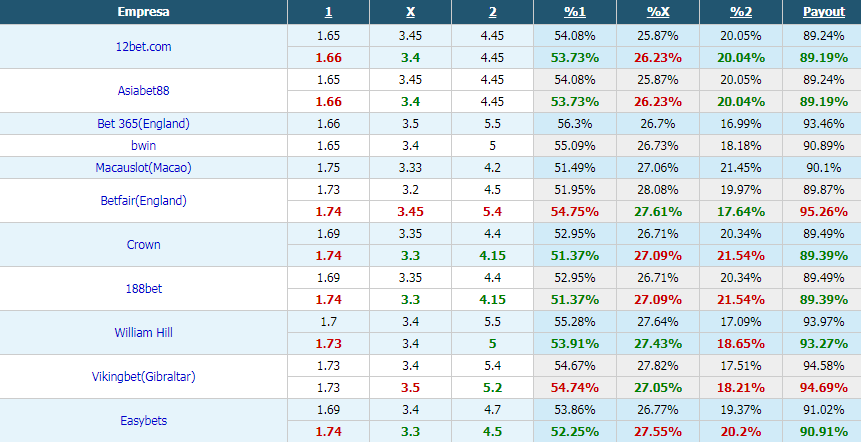The image size is (861, 442).
Task: Open the 12bet.com bookmaker link
Action: (143, 47)
